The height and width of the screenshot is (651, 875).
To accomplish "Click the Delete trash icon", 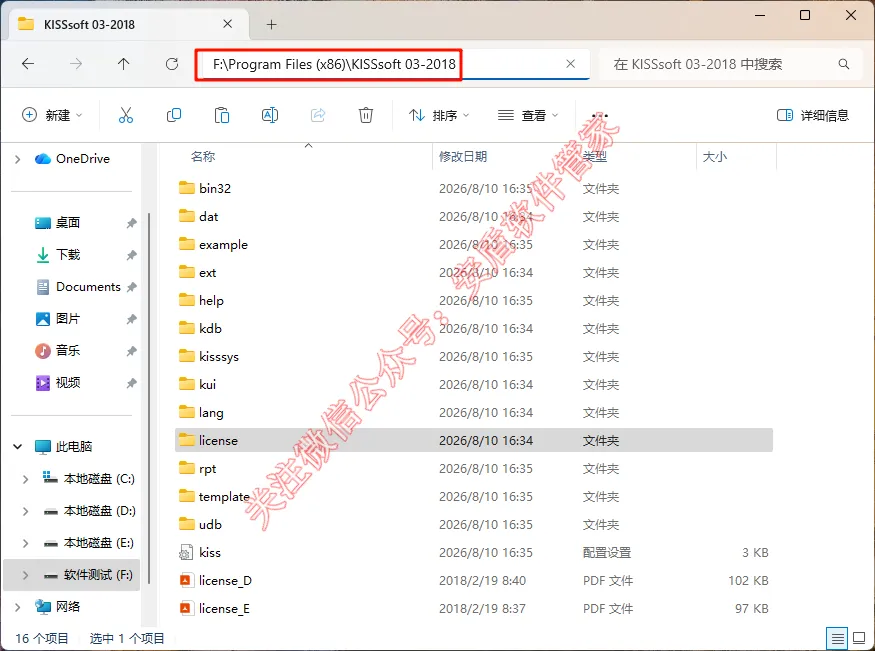I will [366, 115].
